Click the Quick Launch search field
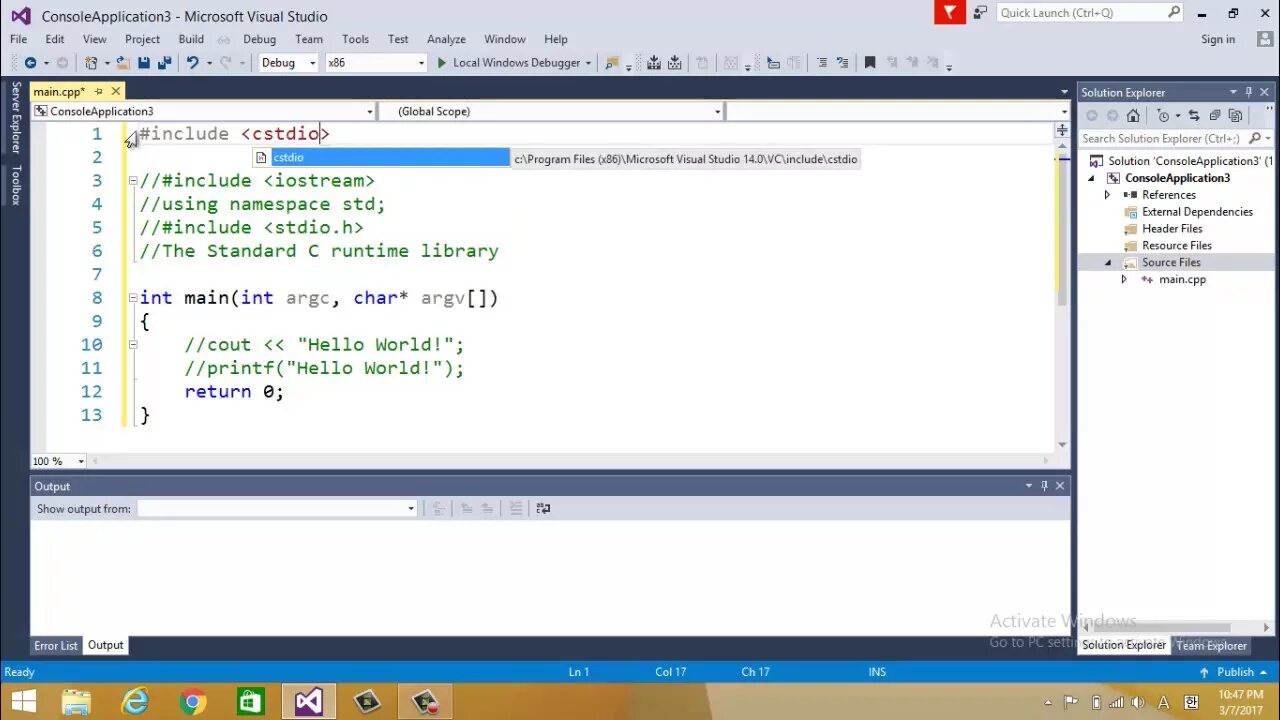This screenshot has width=1280, height=720. point(1090,13)
